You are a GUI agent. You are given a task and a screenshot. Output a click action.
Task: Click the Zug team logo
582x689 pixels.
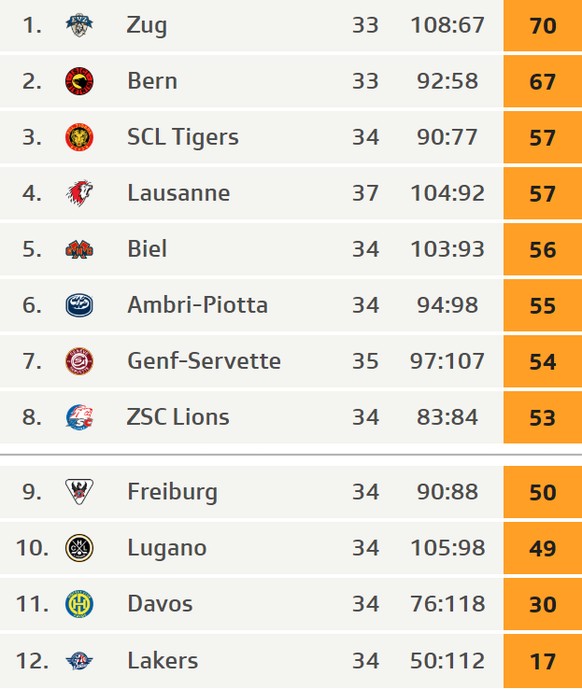click(79, 25)
